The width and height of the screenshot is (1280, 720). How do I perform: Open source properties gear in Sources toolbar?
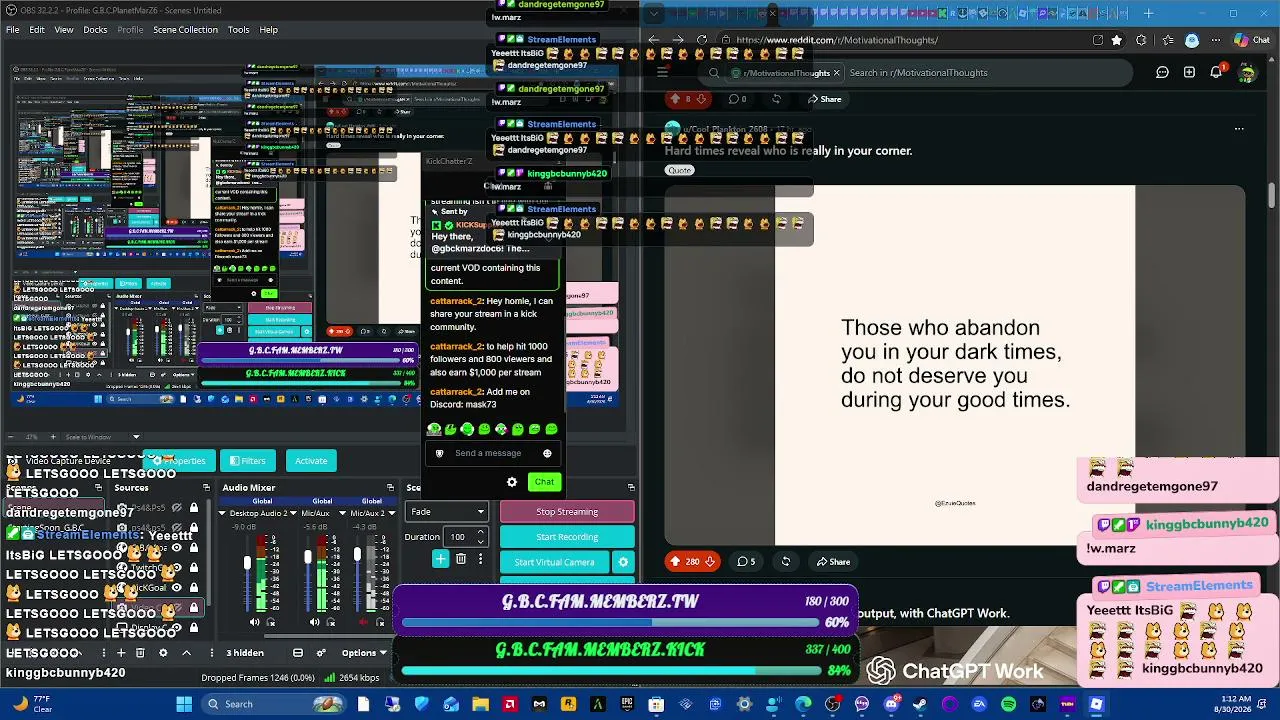tap(163, 653)
